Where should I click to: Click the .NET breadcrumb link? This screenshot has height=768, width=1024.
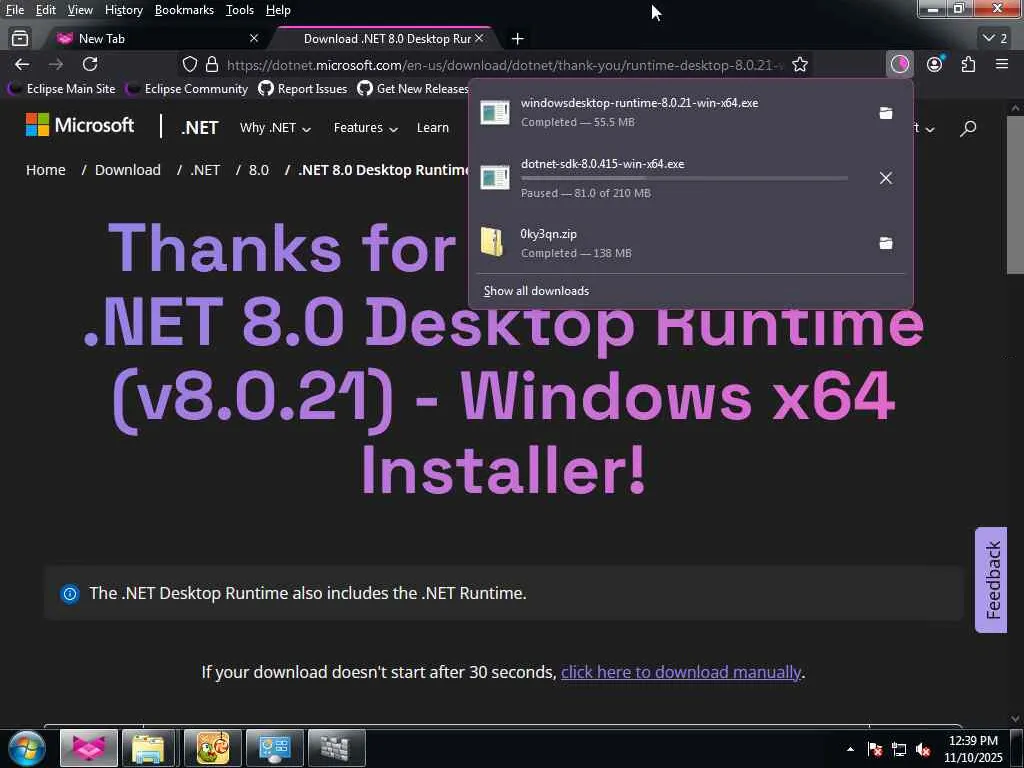pyautogui.click(x=205, y=170)
